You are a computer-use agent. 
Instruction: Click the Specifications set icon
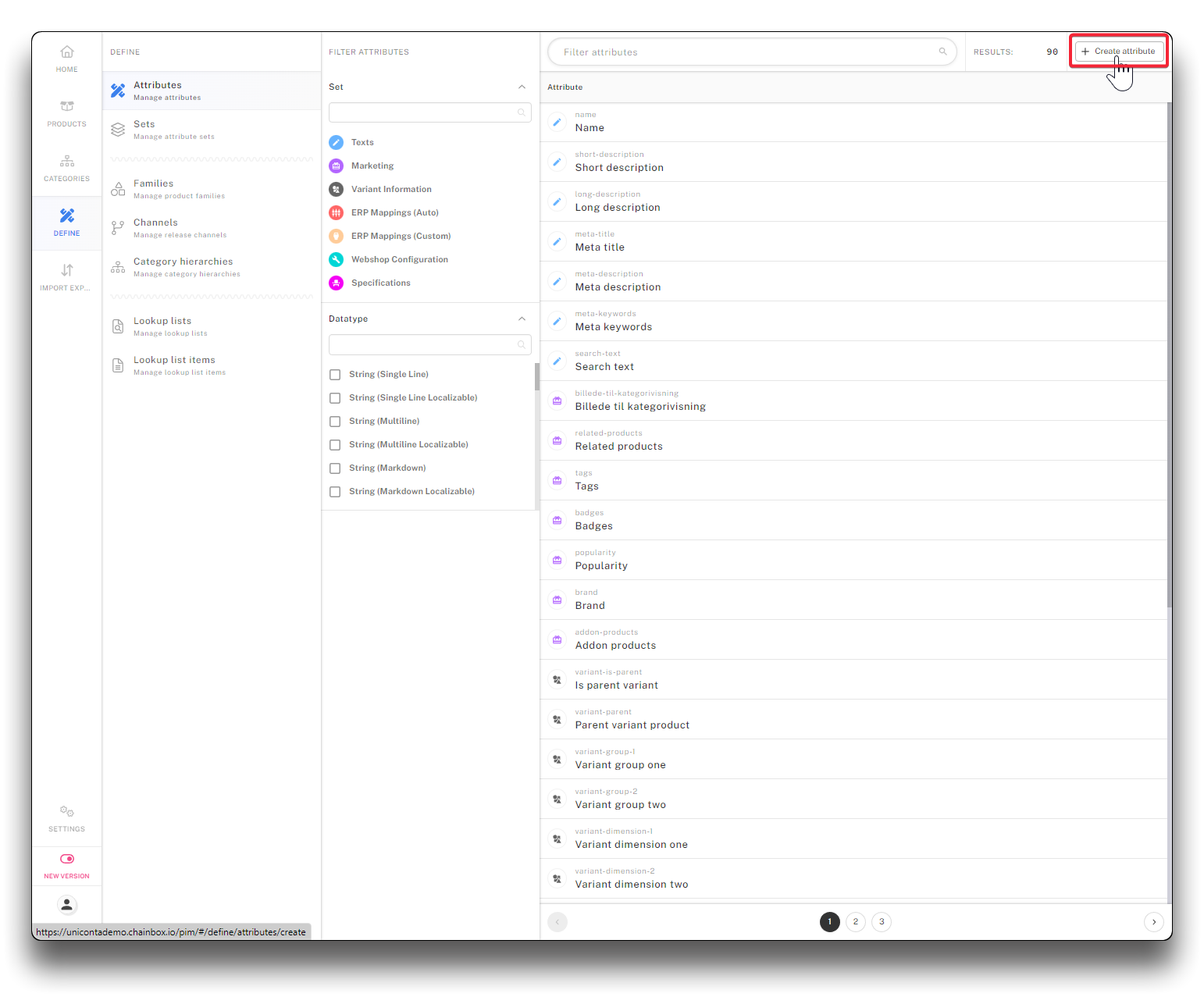(x=337, y=283)
